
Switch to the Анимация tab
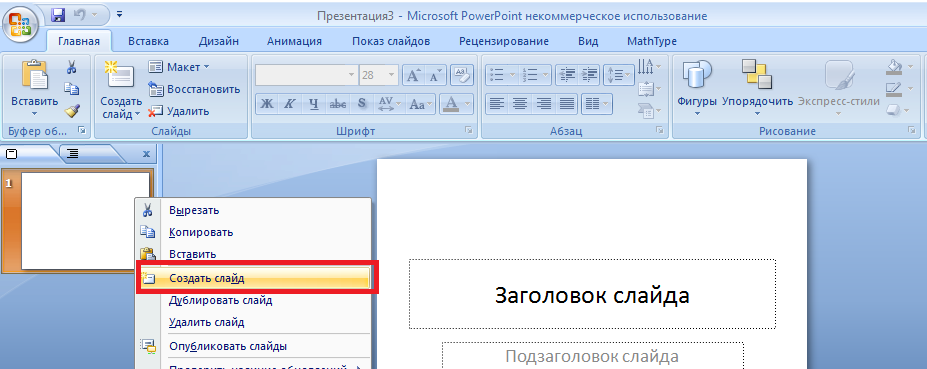[x=294, y=41]
